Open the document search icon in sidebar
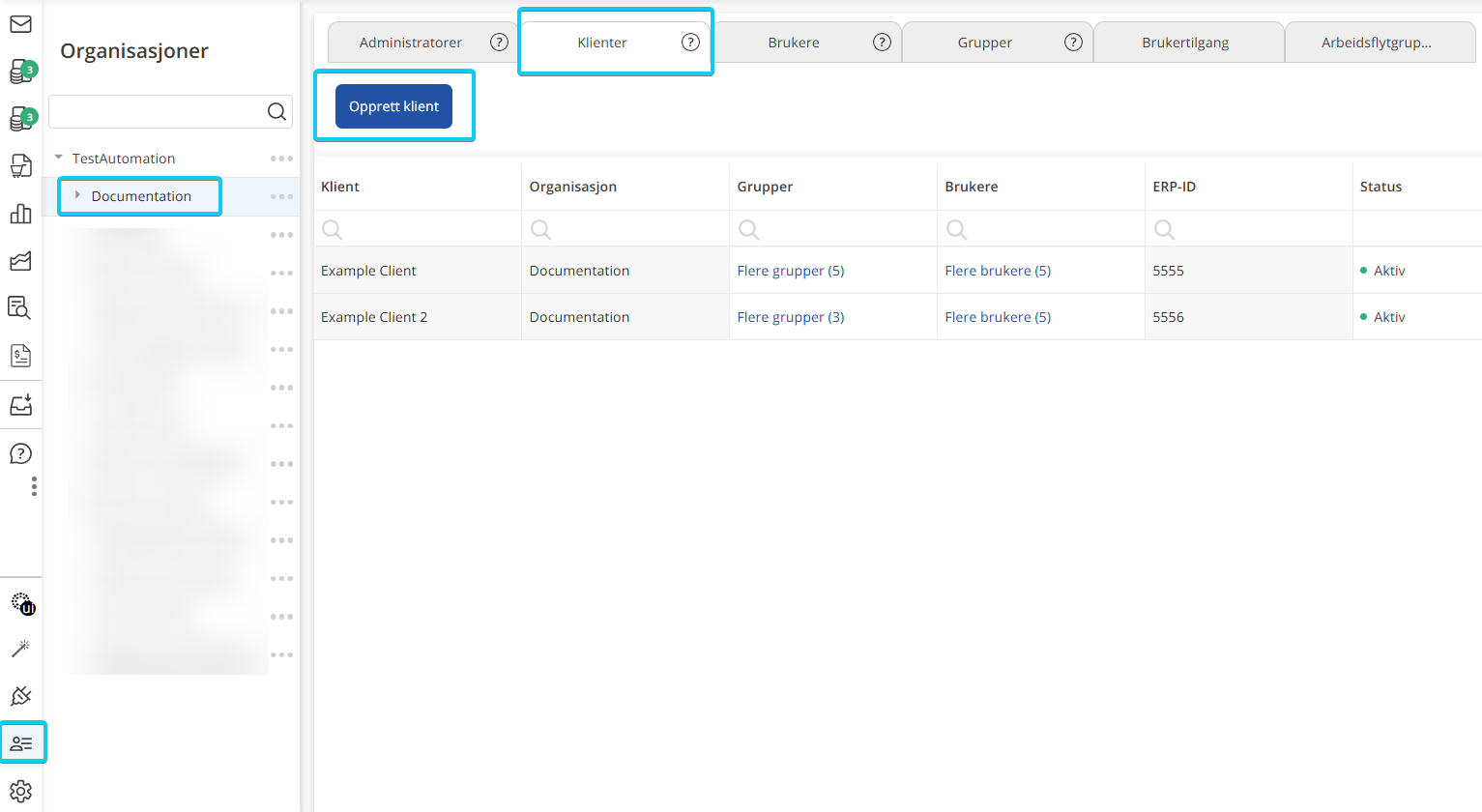Image resolution: width=1482 pixels, height=812 pixels. (20, 308)
